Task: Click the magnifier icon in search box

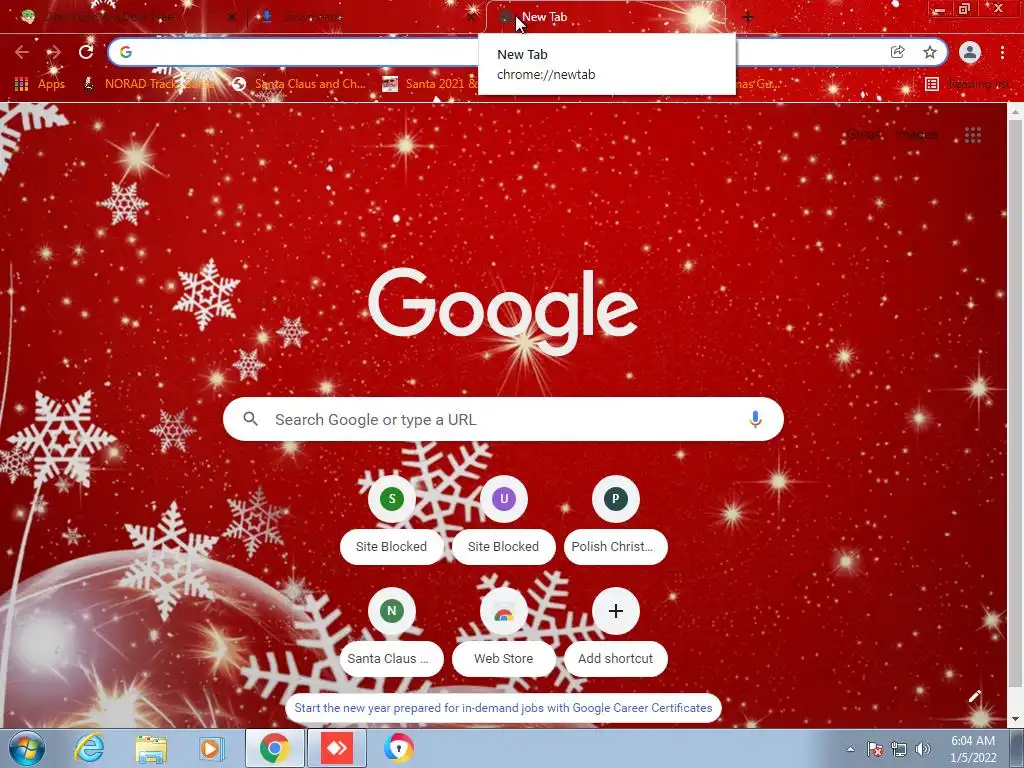Action: (x=251, y=419)
